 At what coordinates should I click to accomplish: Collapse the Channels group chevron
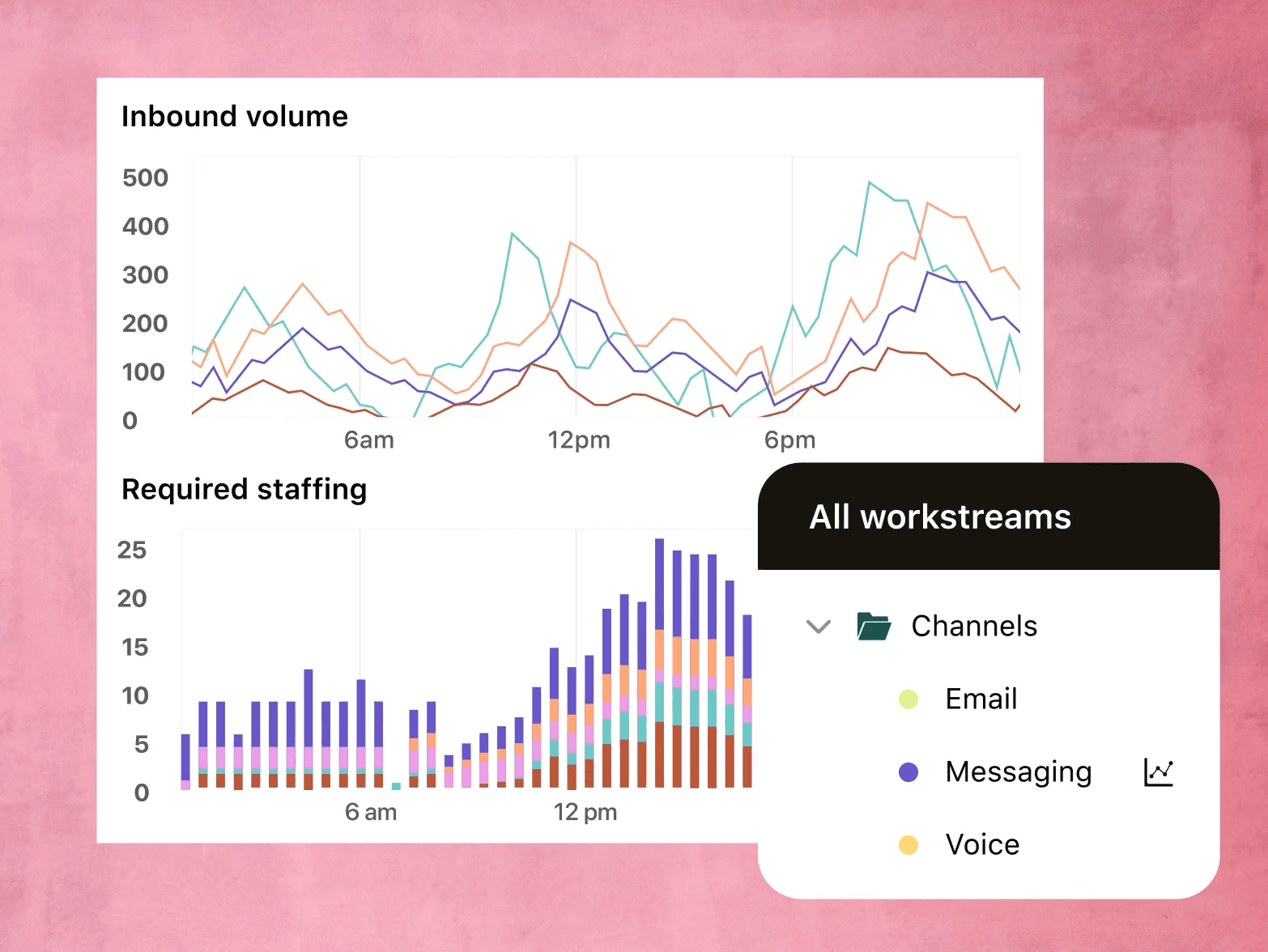tap(819, 627)
